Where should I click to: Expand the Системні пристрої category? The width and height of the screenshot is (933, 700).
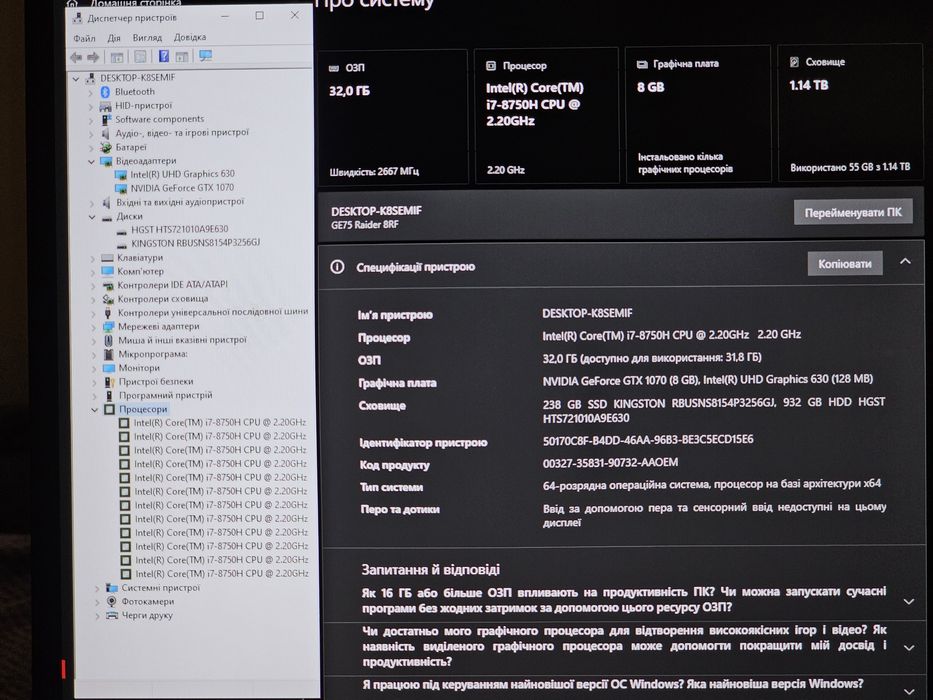coord(97,588)
